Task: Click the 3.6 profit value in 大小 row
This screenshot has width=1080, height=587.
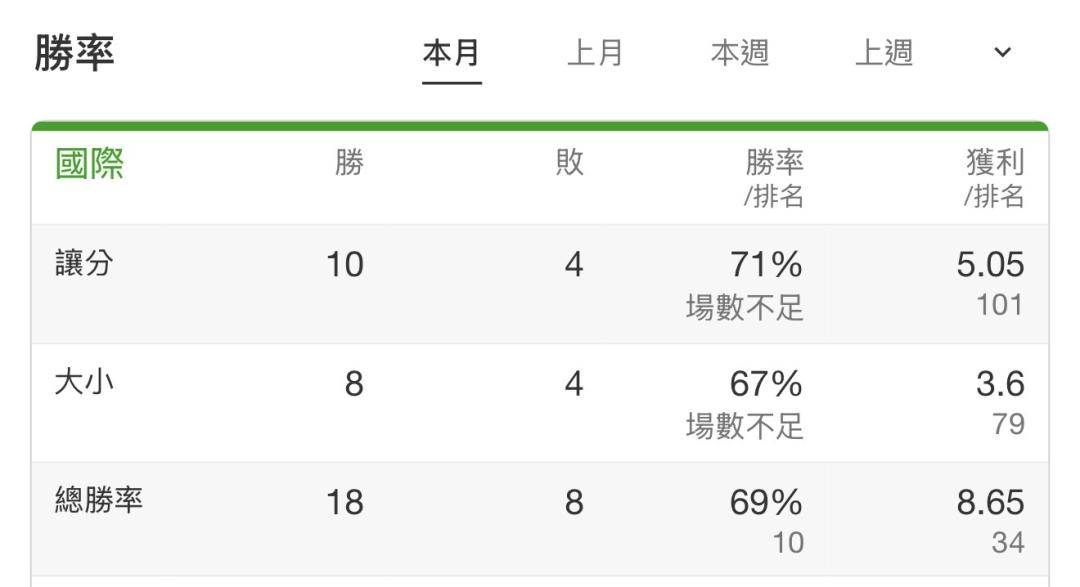Action: (x=1001, y=384)
